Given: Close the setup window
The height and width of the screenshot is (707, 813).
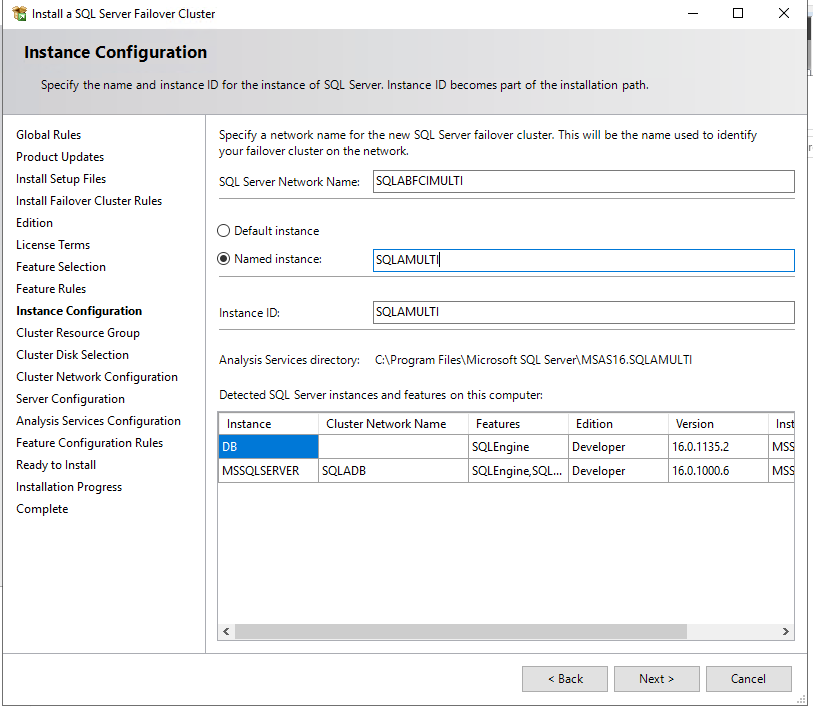Looking at the screenshot, I should pyautogui.click(x=784, y=13).
